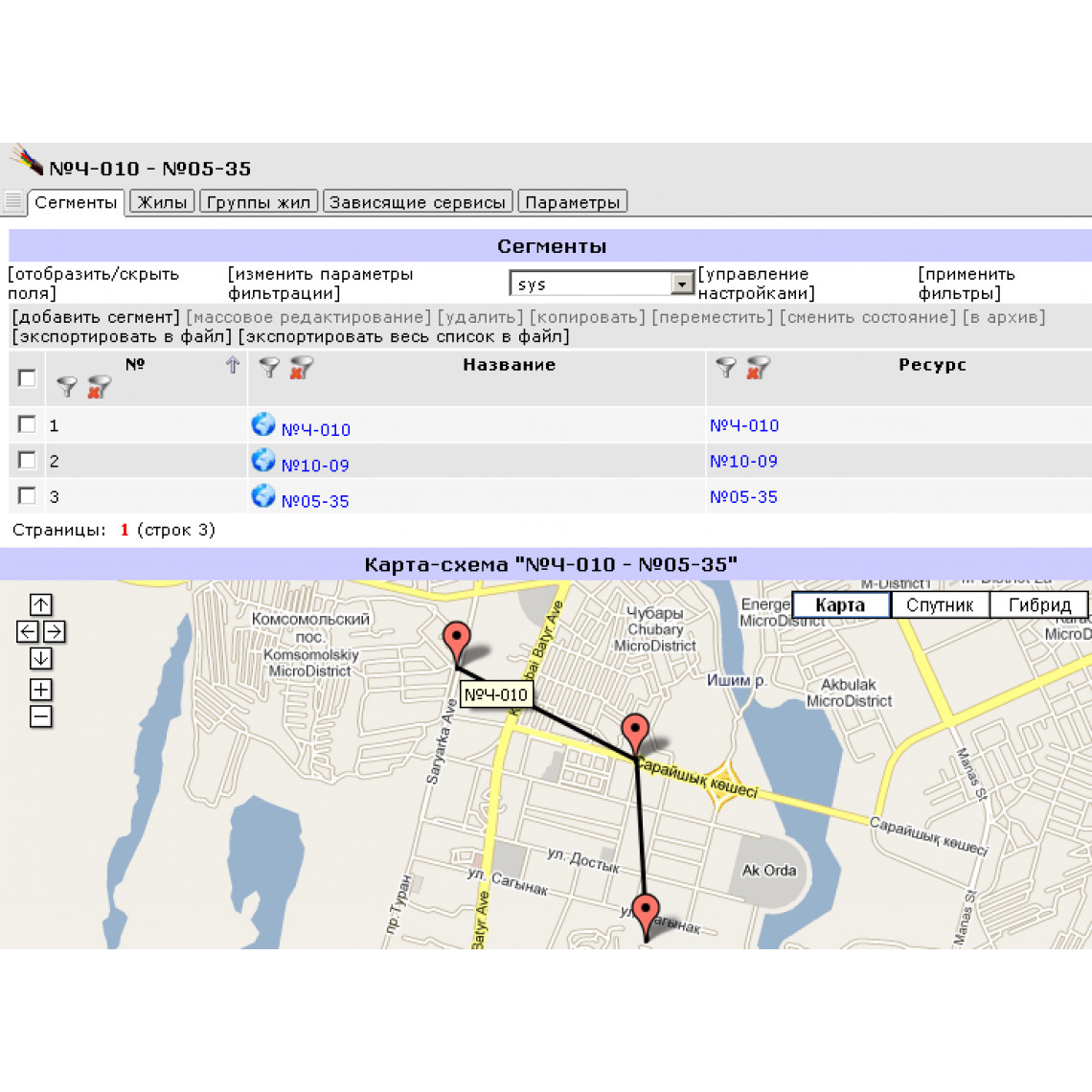Click the Ресурс column header

pos(932,365)
